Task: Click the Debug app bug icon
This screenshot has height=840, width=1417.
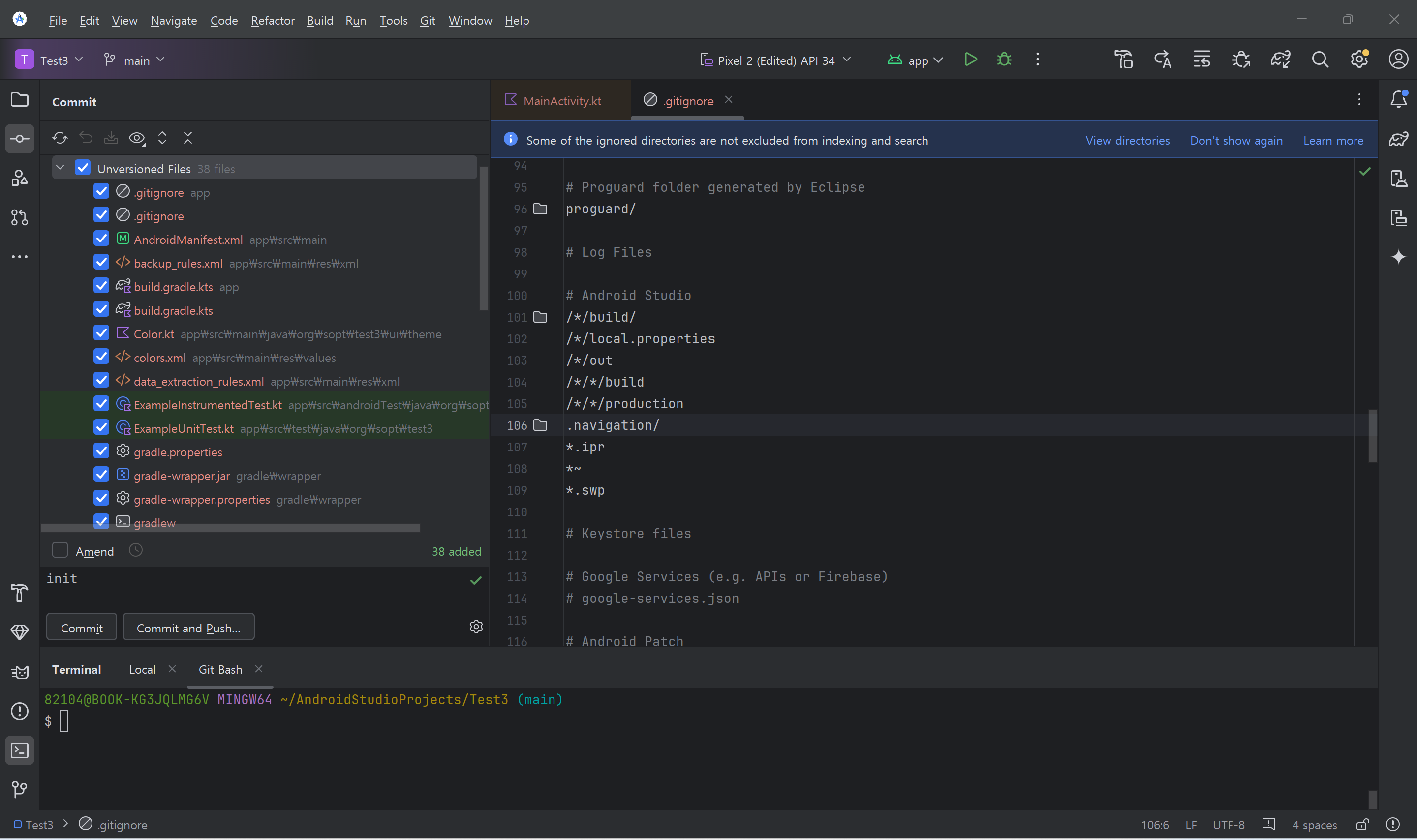Action: [1004, 60]
